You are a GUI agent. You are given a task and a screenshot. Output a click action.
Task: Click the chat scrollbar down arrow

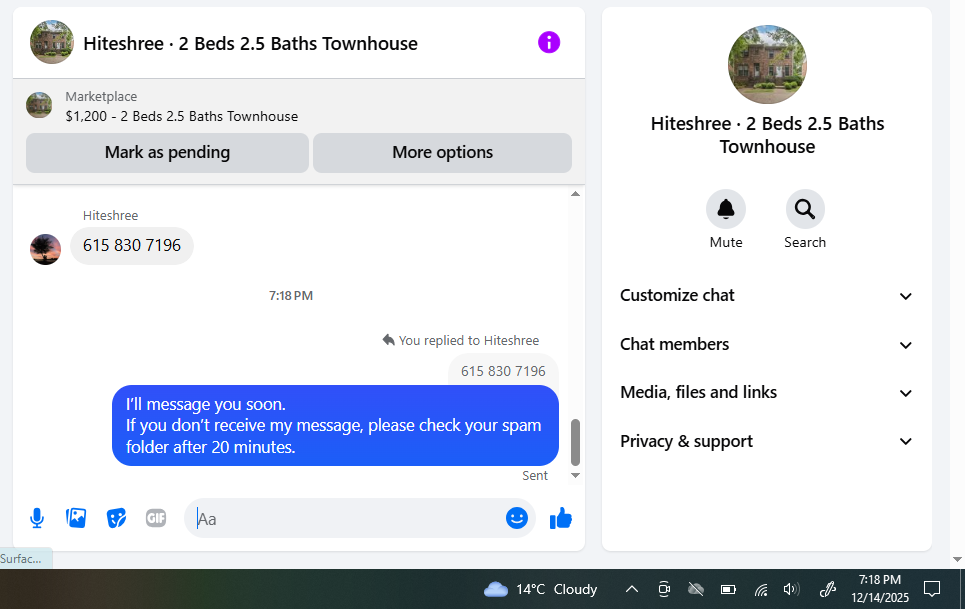coord(575,475)
